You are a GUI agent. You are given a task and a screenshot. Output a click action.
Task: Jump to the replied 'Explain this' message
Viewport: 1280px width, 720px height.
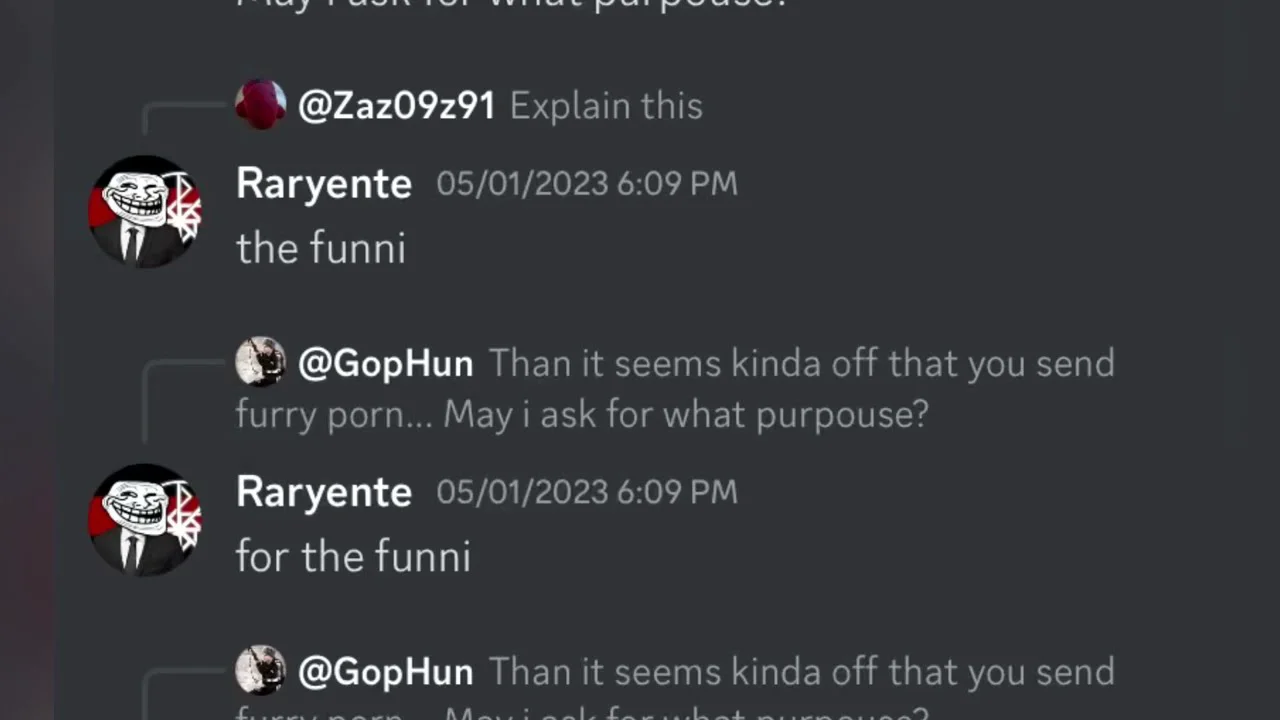point(606,106)
